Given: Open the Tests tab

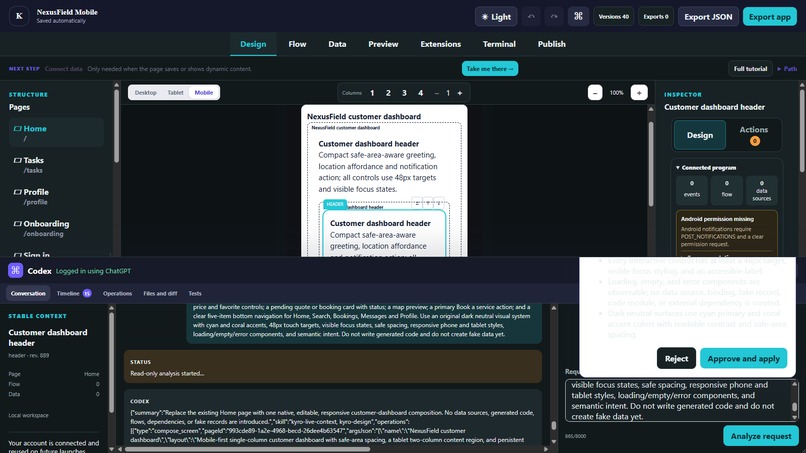Looking at the screenshot, I should click(x=195, y=293).
